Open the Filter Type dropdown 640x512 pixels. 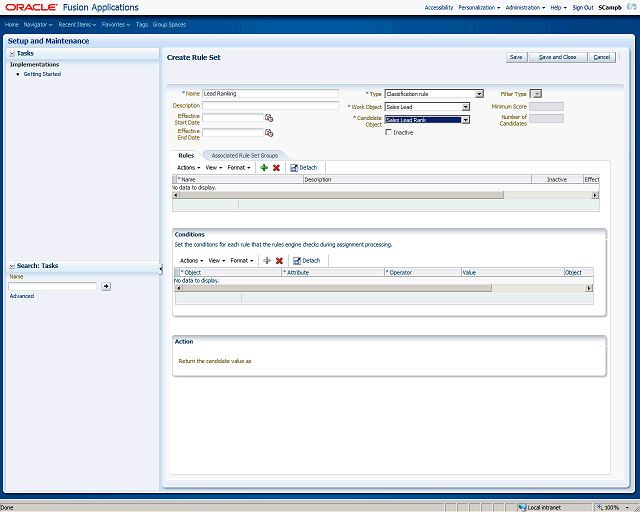(536, 94)
